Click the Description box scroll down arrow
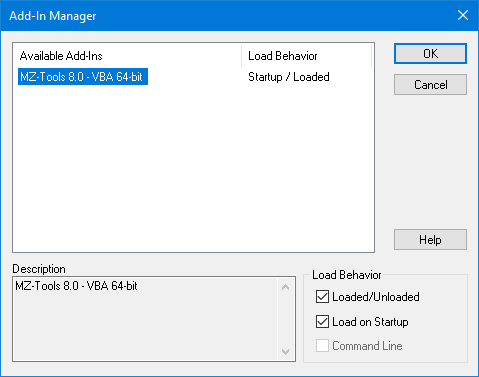Viewport: 479px width, 377px height. tap(285, 351)
